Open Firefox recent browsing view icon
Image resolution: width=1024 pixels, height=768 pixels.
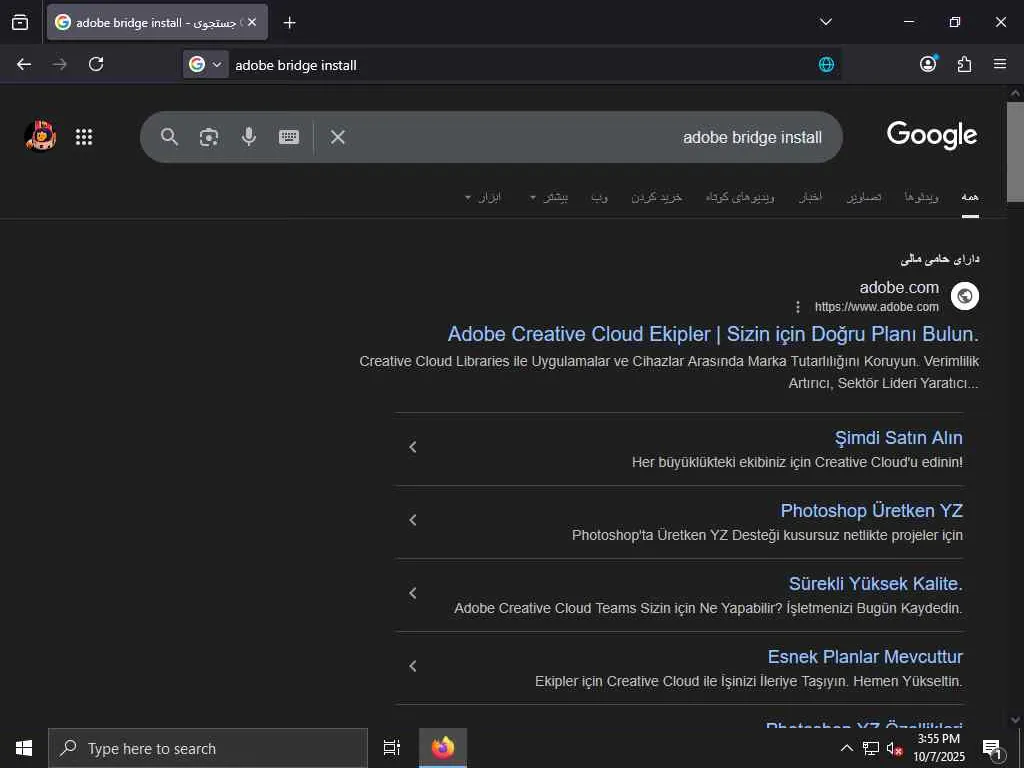(20, 22)
